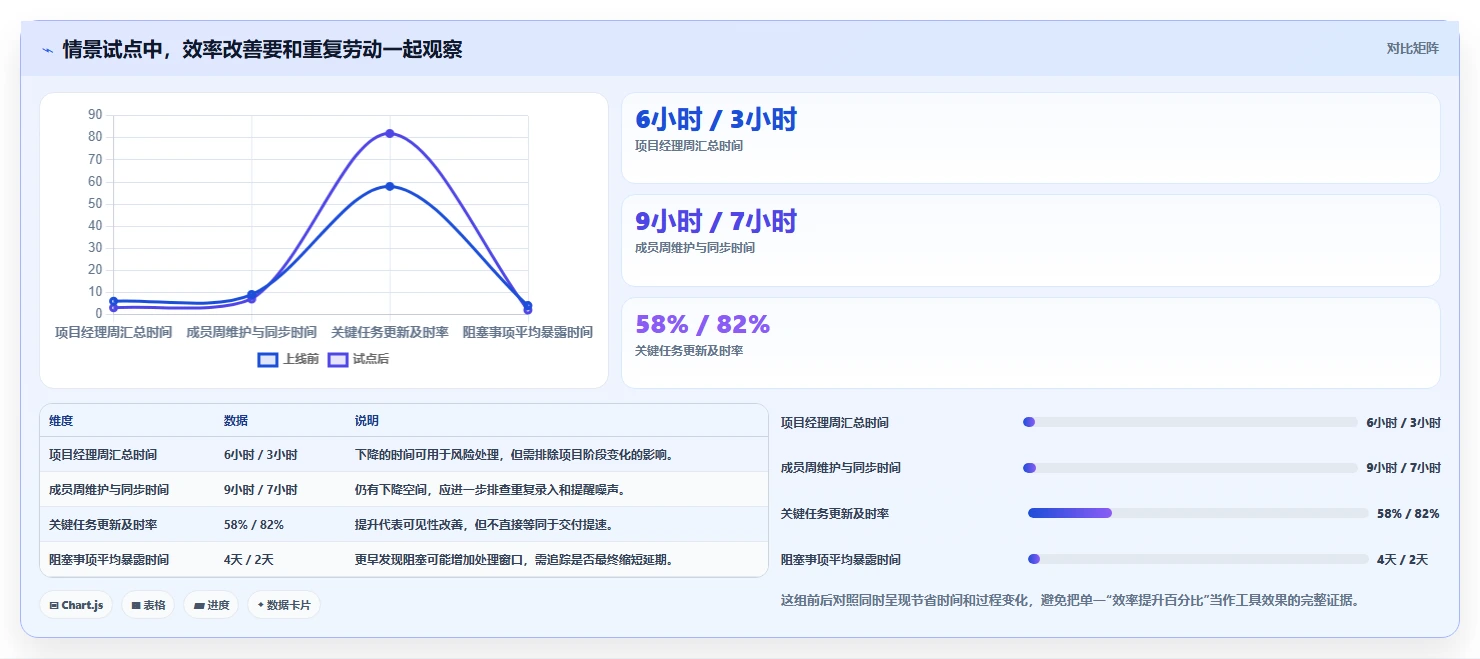Click table cell 成员周维护与同步时间
Screen dimensions: 1480x659
coord(109,490)
